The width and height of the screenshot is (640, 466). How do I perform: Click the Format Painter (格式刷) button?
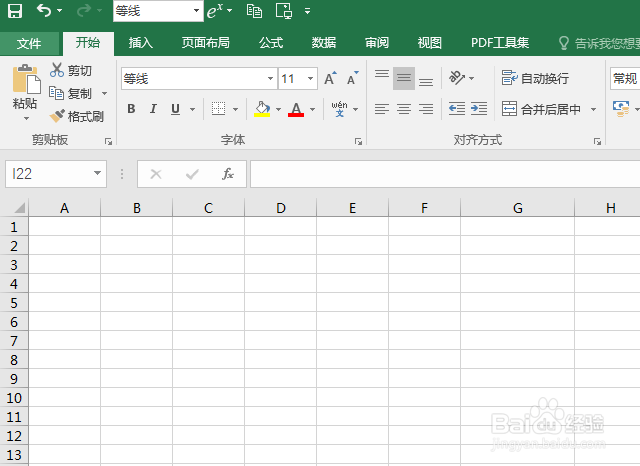(x=76, y=117)
